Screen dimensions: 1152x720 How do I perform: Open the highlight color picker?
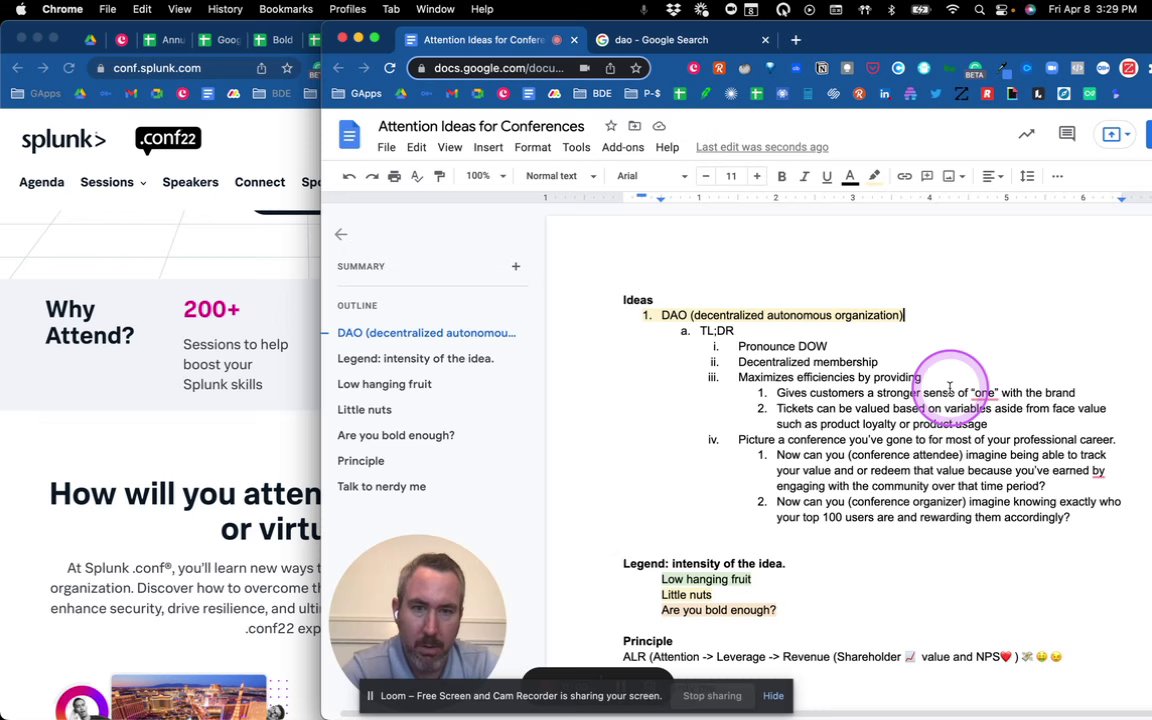point(874,176)
